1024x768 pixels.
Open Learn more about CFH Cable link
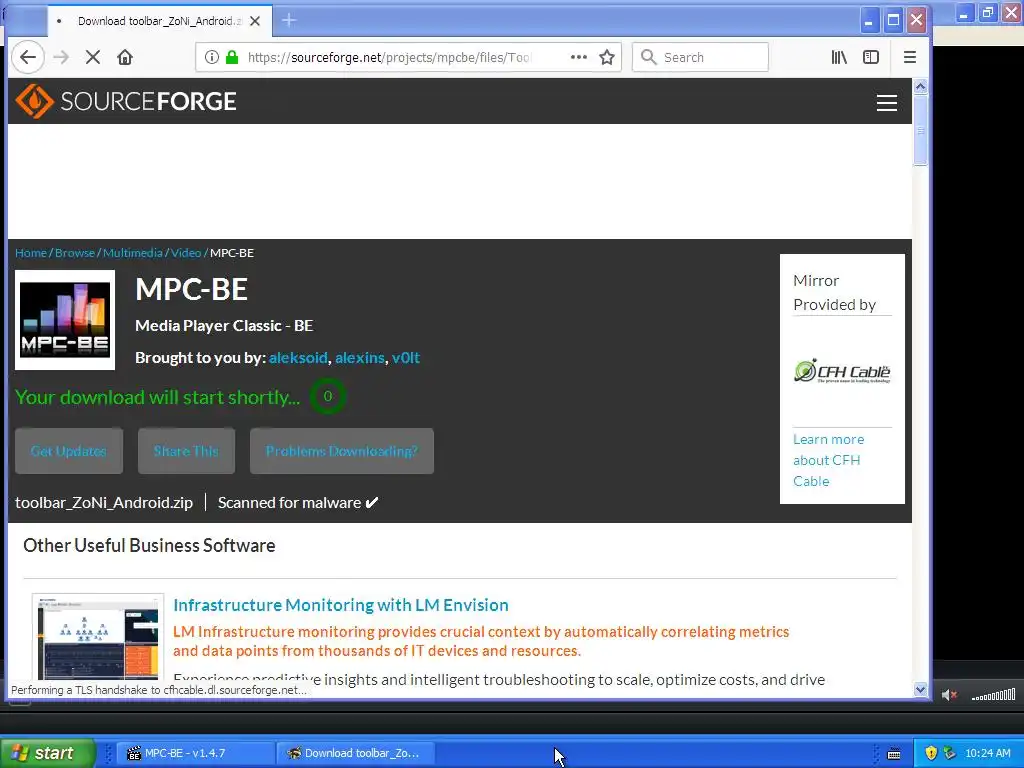point(828,460)
